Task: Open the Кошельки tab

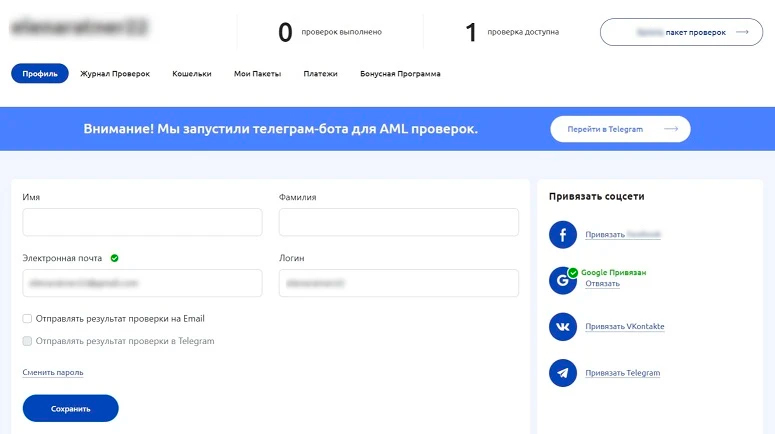Action: 192,73
